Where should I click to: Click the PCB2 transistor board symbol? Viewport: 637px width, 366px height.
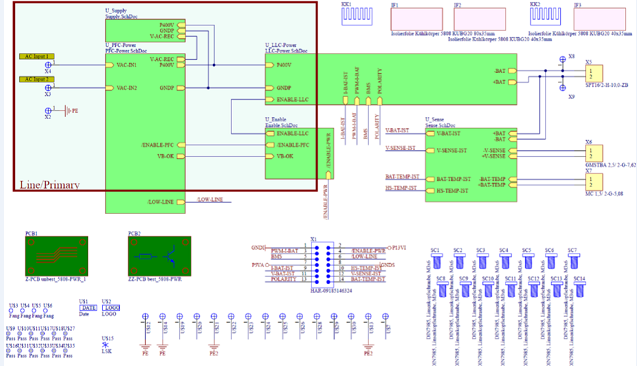159,256
